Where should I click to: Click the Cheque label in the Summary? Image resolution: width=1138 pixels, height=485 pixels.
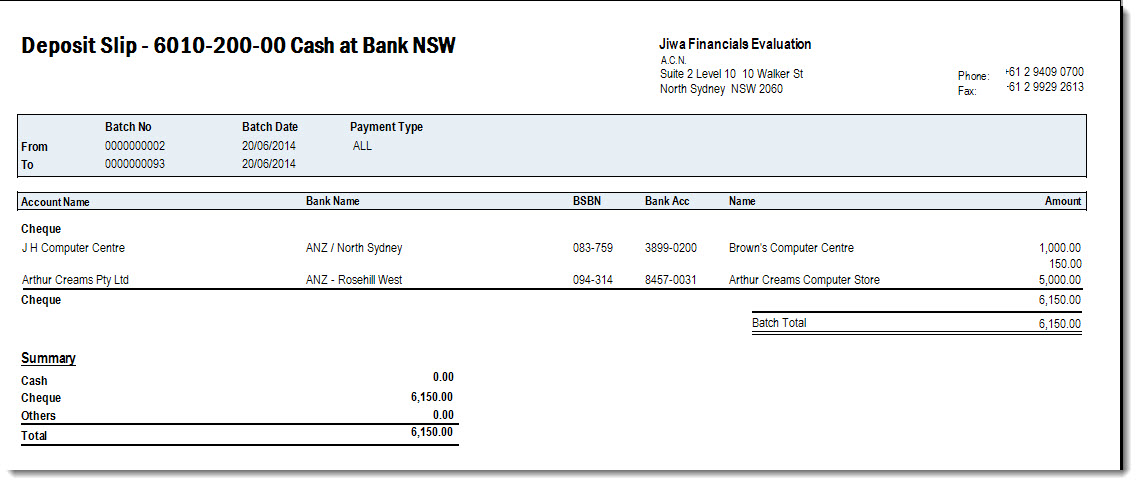tap(41, 399)
